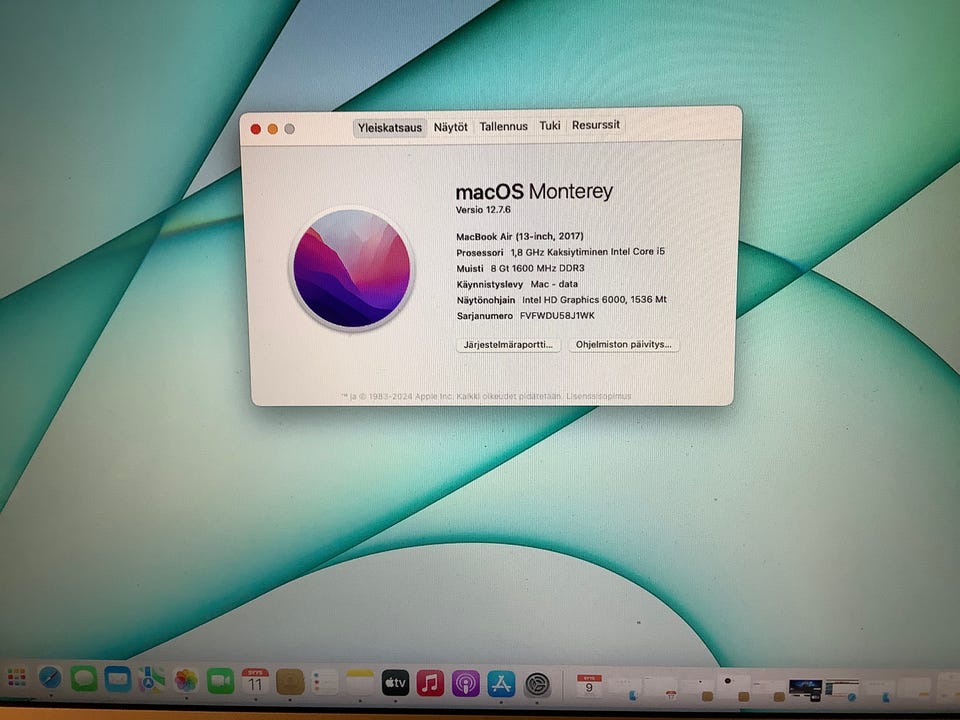Select the Yleiskatsaus tab
The image size is (960, 720).
pos(390,128)
